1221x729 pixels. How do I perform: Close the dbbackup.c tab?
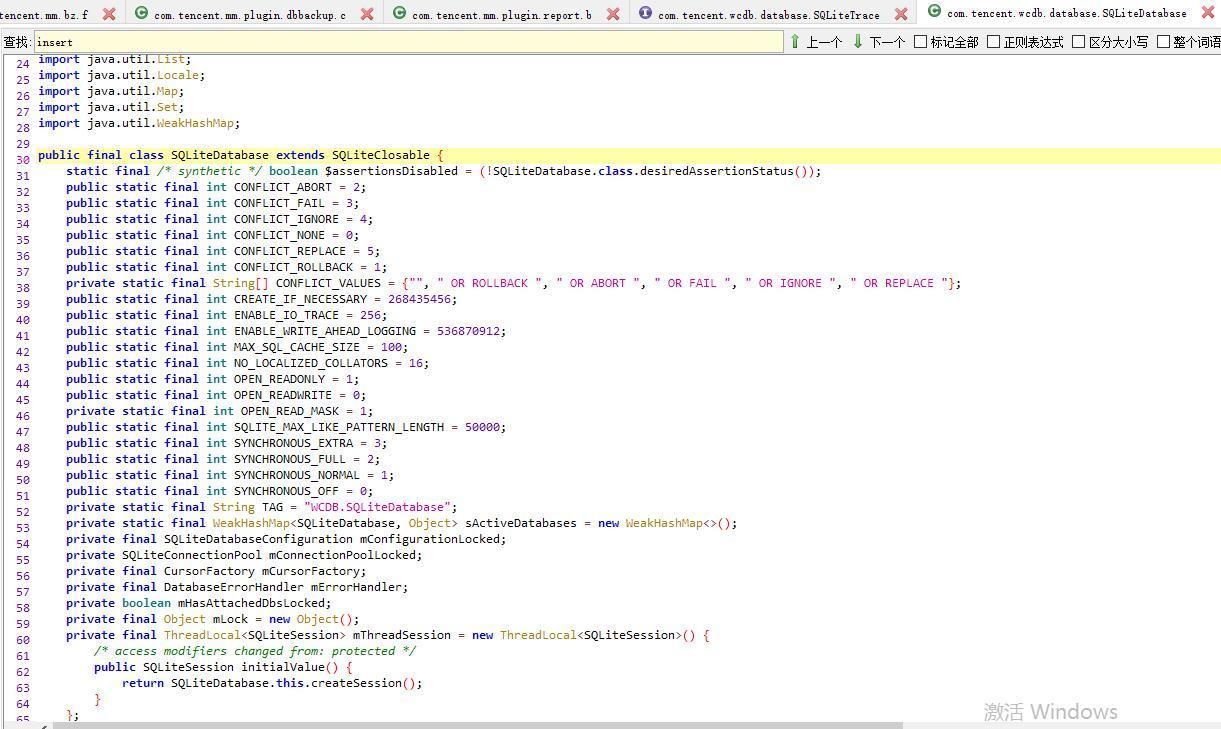click(367, 14)
